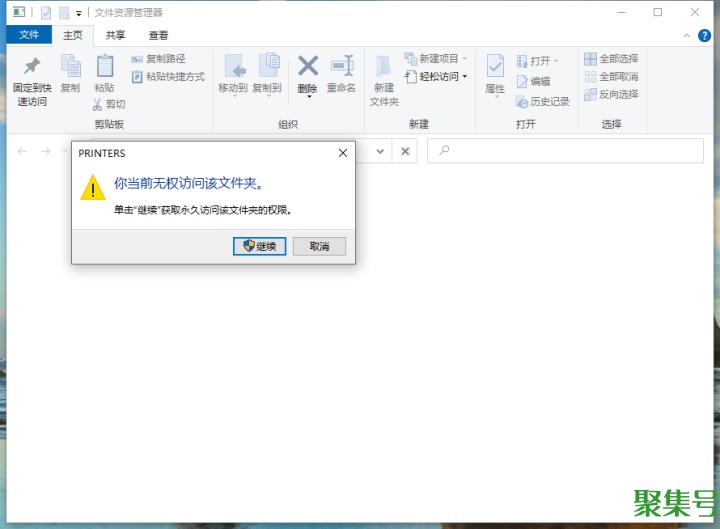
Task: Click the 属性 properties icon
Action: point(495,66)
